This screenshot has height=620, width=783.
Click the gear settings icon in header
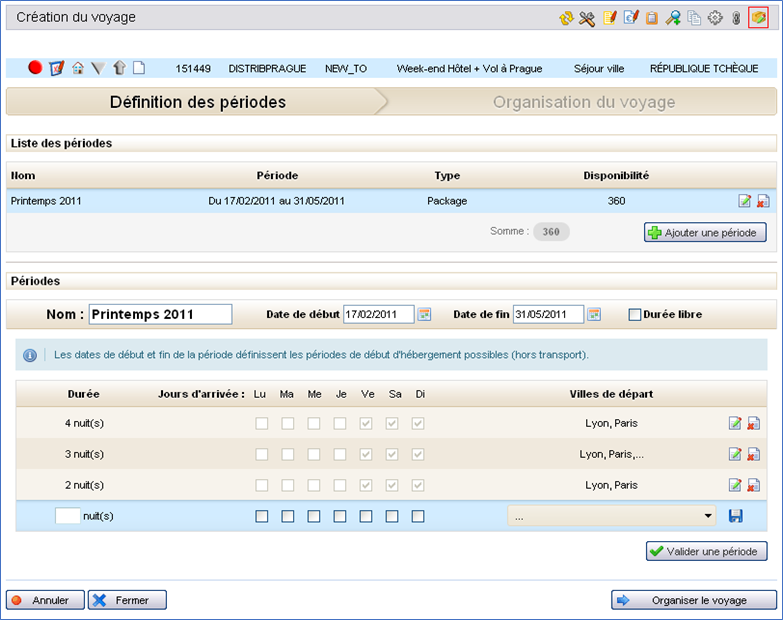click(715, 18)
